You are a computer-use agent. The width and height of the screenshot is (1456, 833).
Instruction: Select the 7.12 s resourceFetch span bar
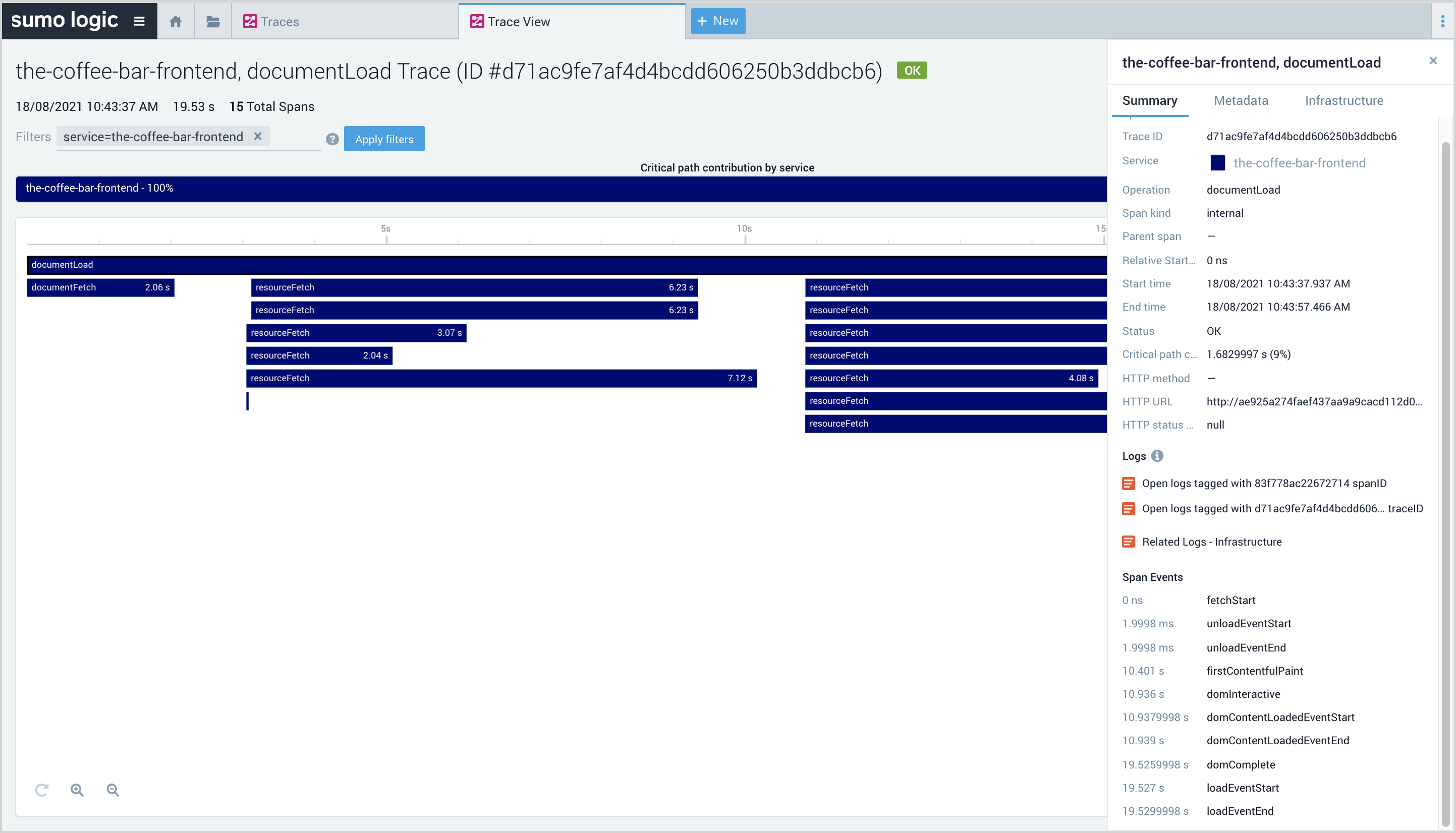tap(501, 378)
